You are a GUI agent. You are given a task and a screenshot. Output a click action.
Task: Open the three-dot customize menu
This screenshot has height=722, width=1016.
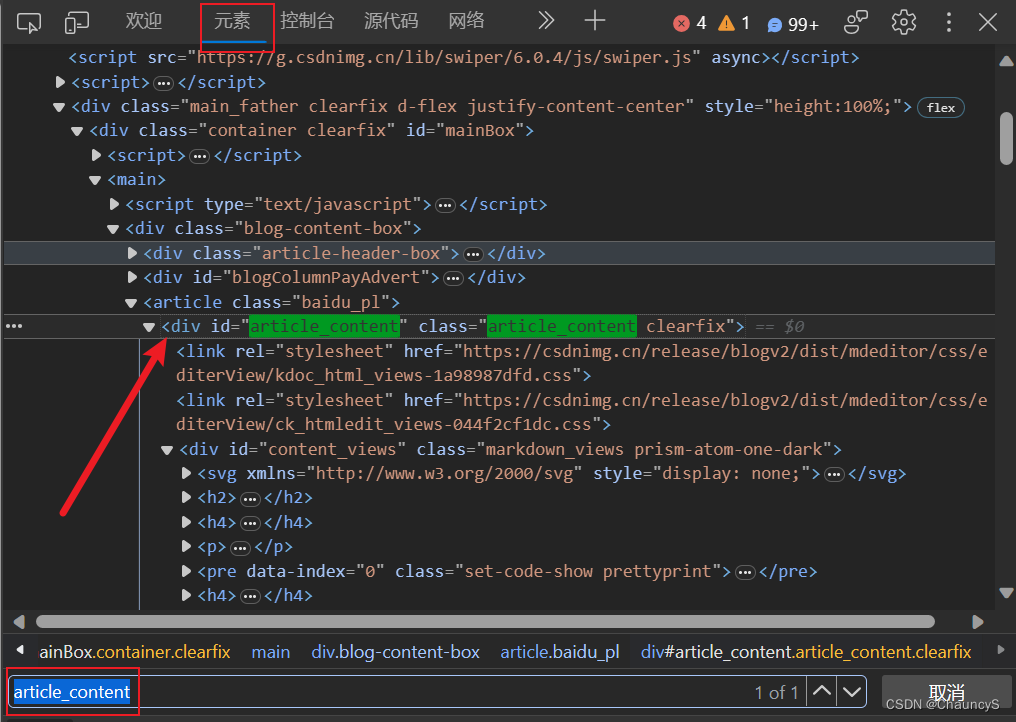pos(949,22)
